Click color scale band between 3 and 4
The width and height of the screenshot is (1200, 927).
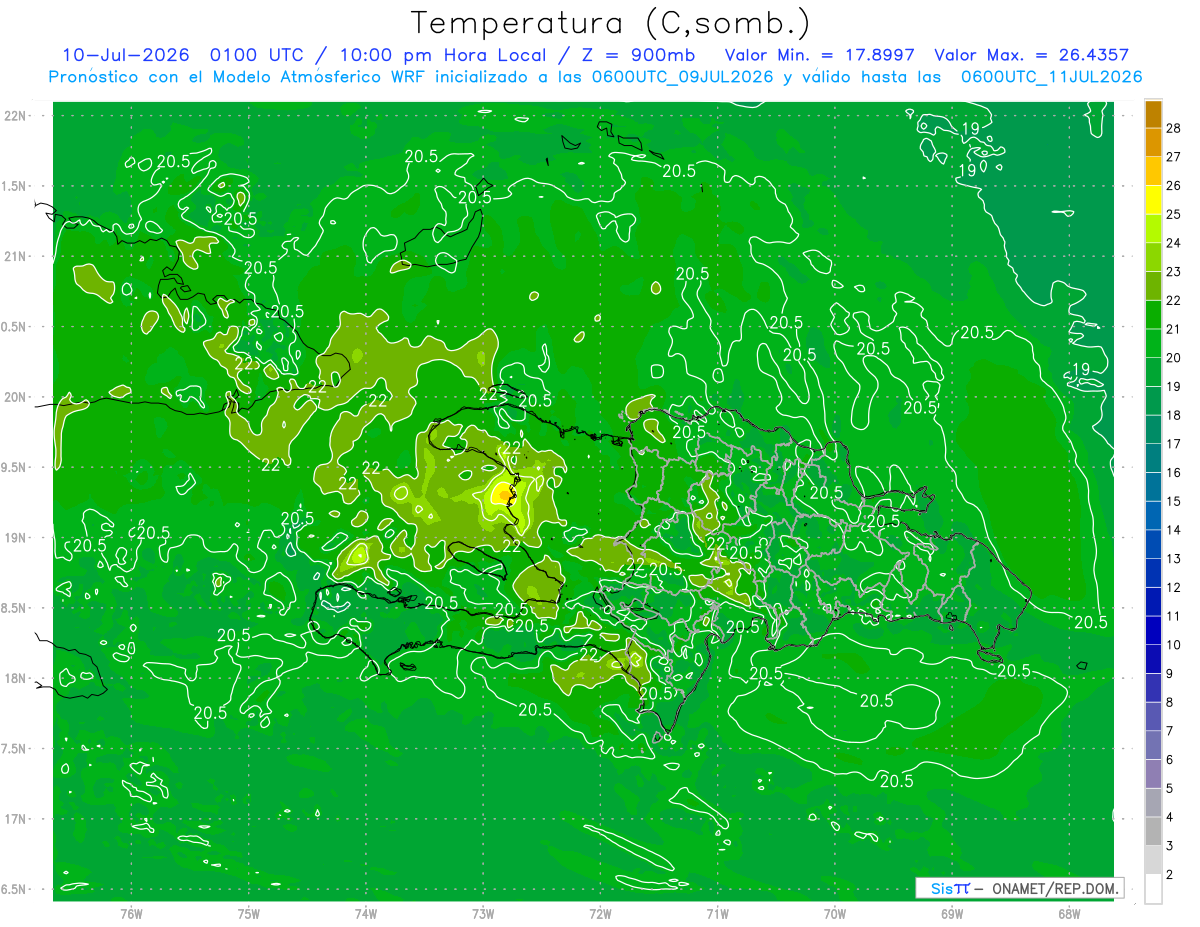coord(1153,831)
